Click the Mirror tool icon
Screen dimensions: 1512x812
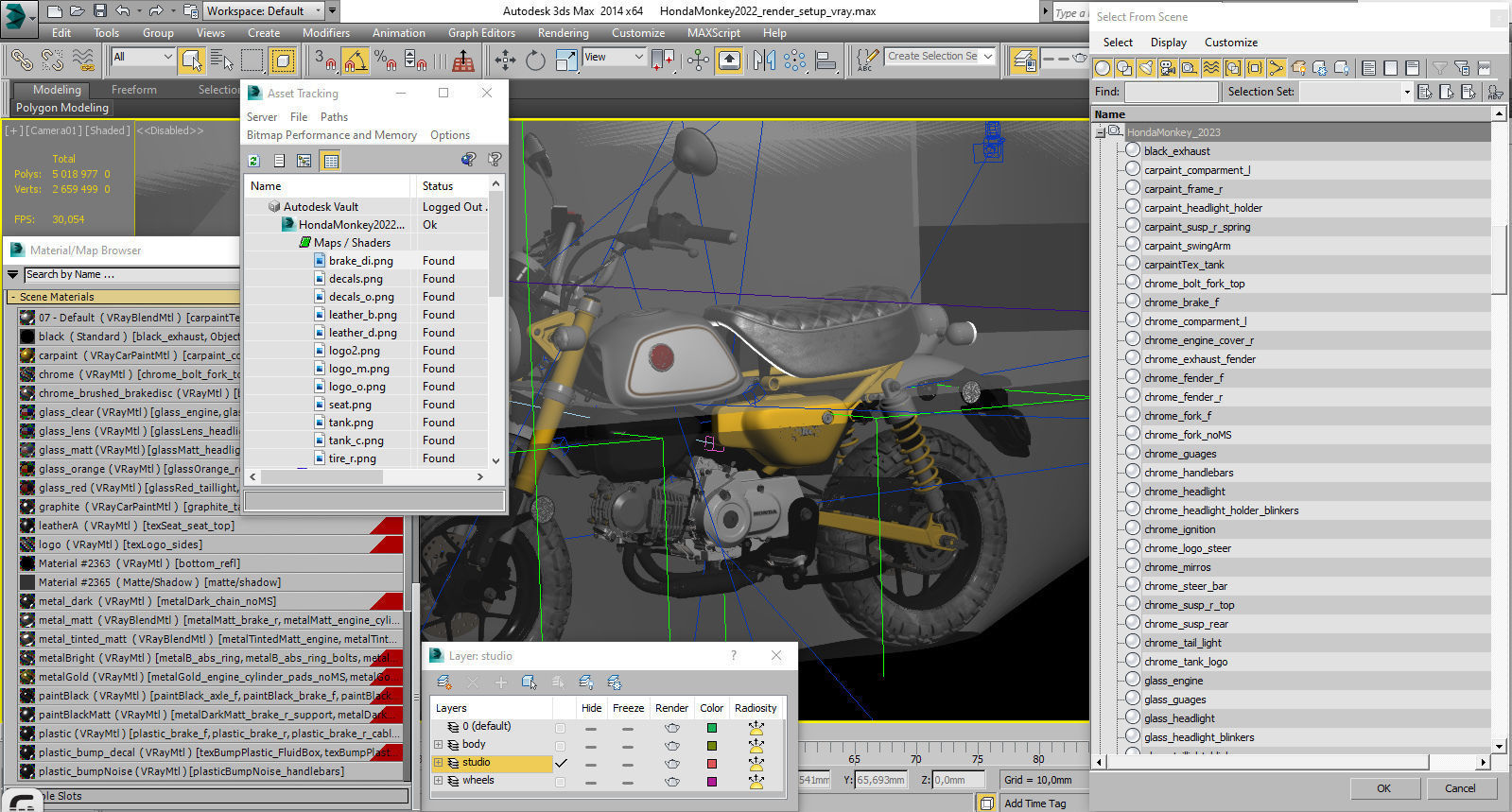pos(764,60)
